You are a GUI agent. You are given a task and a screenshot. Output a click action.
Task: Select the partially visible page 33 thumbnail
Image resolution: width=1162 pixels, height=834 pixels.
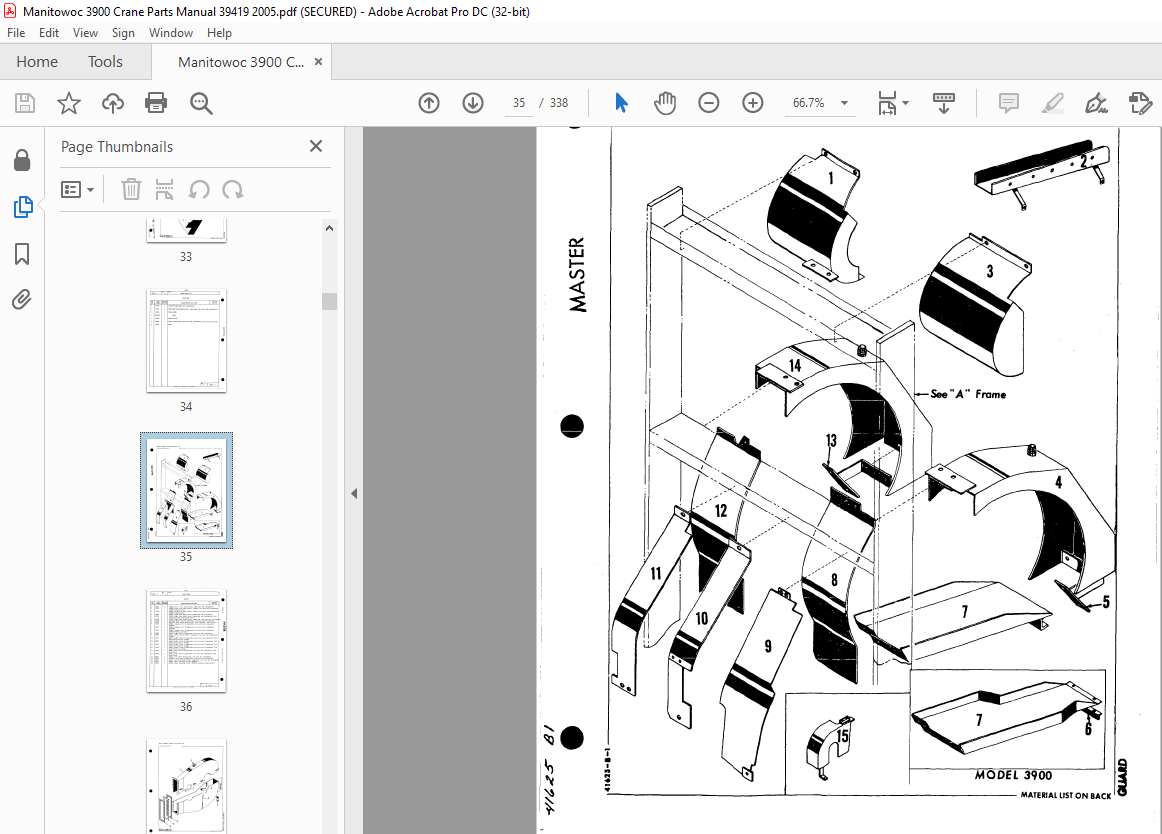pyautogui.click(x=186, y=231)
